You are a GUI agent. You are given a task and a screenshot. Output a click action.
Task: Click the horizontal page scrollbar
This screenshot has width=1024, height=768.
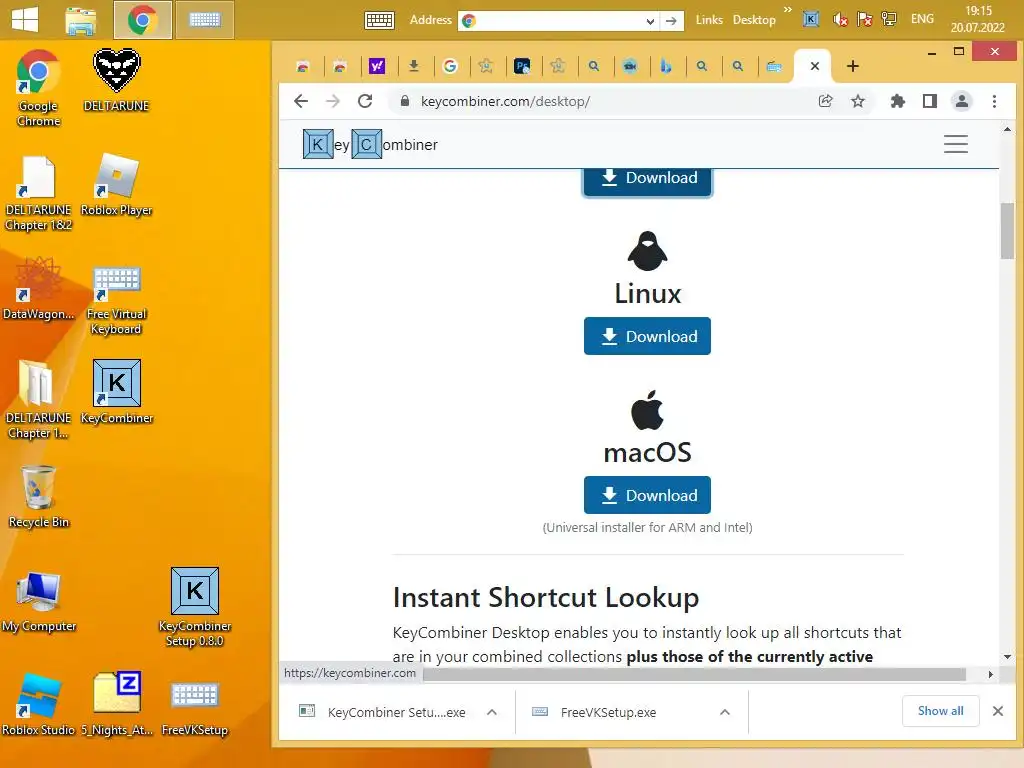pyautogui.click(x=694, y=674)
